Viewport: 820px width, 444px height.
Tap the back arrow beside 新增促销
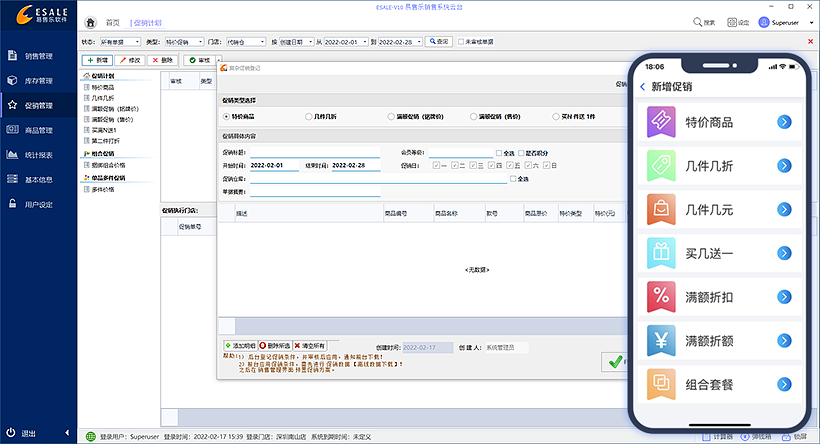[x=642, y=88]
